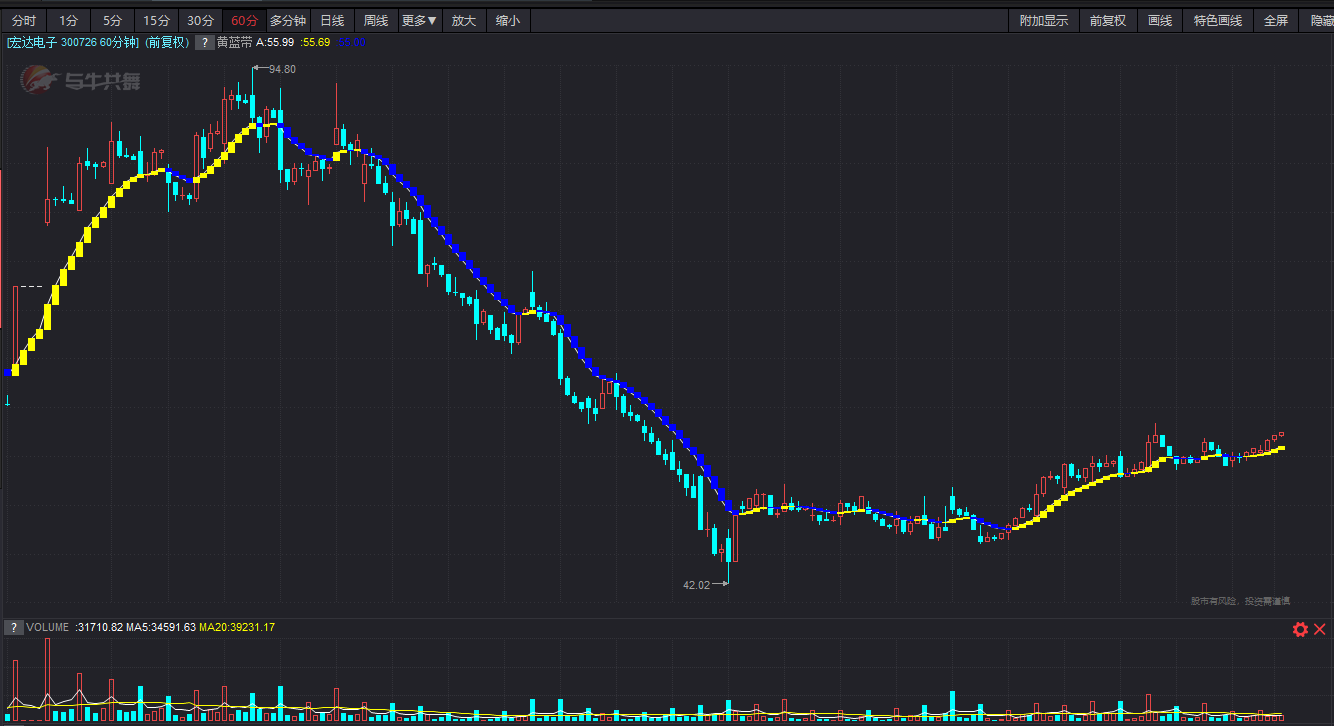Select the 5分 five-minute timeframe
Viewport: 1334px width, 726px height.
112,20
